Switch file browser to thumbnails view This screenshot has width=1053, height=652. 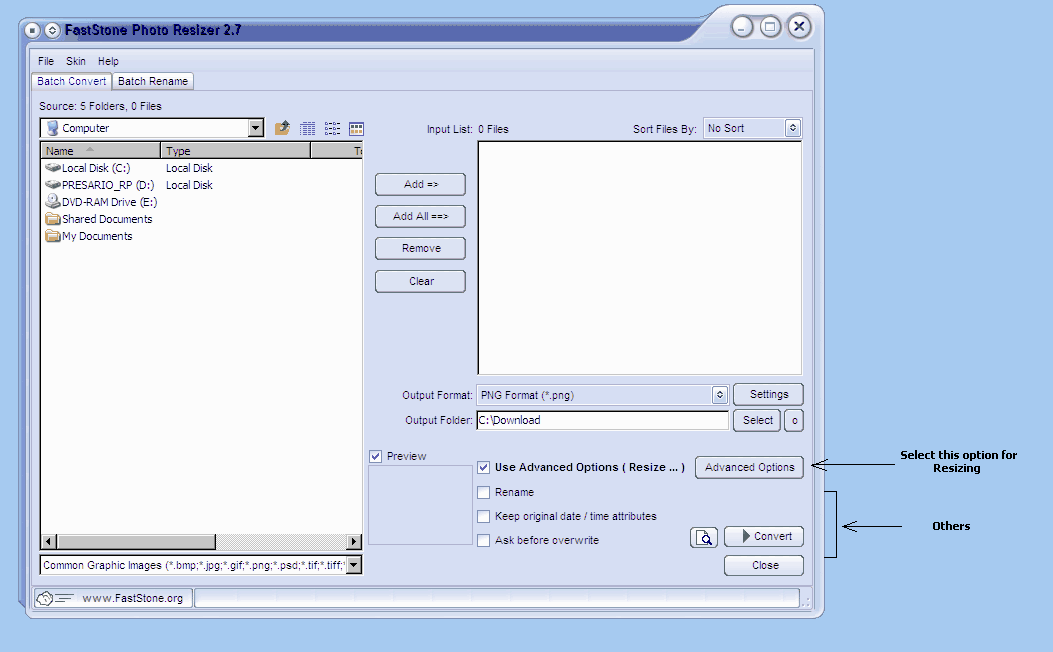pyautogui.click(x=356, y=128)
